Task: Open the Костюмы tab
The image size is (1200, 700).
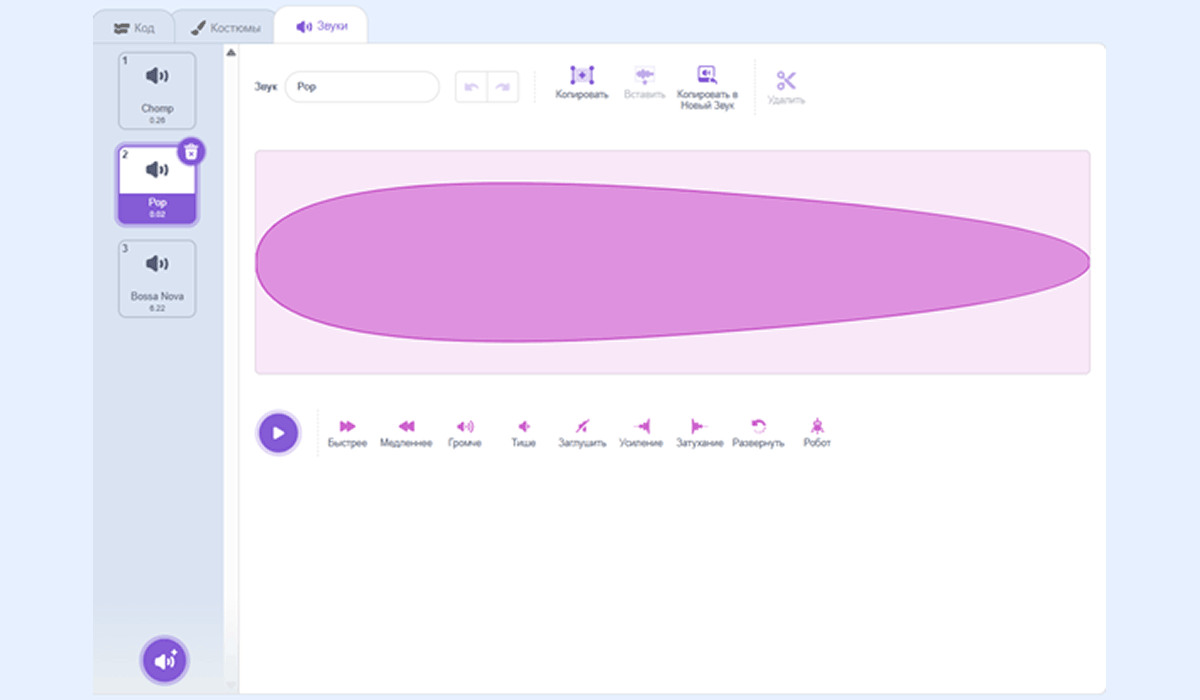Action: 226,28
